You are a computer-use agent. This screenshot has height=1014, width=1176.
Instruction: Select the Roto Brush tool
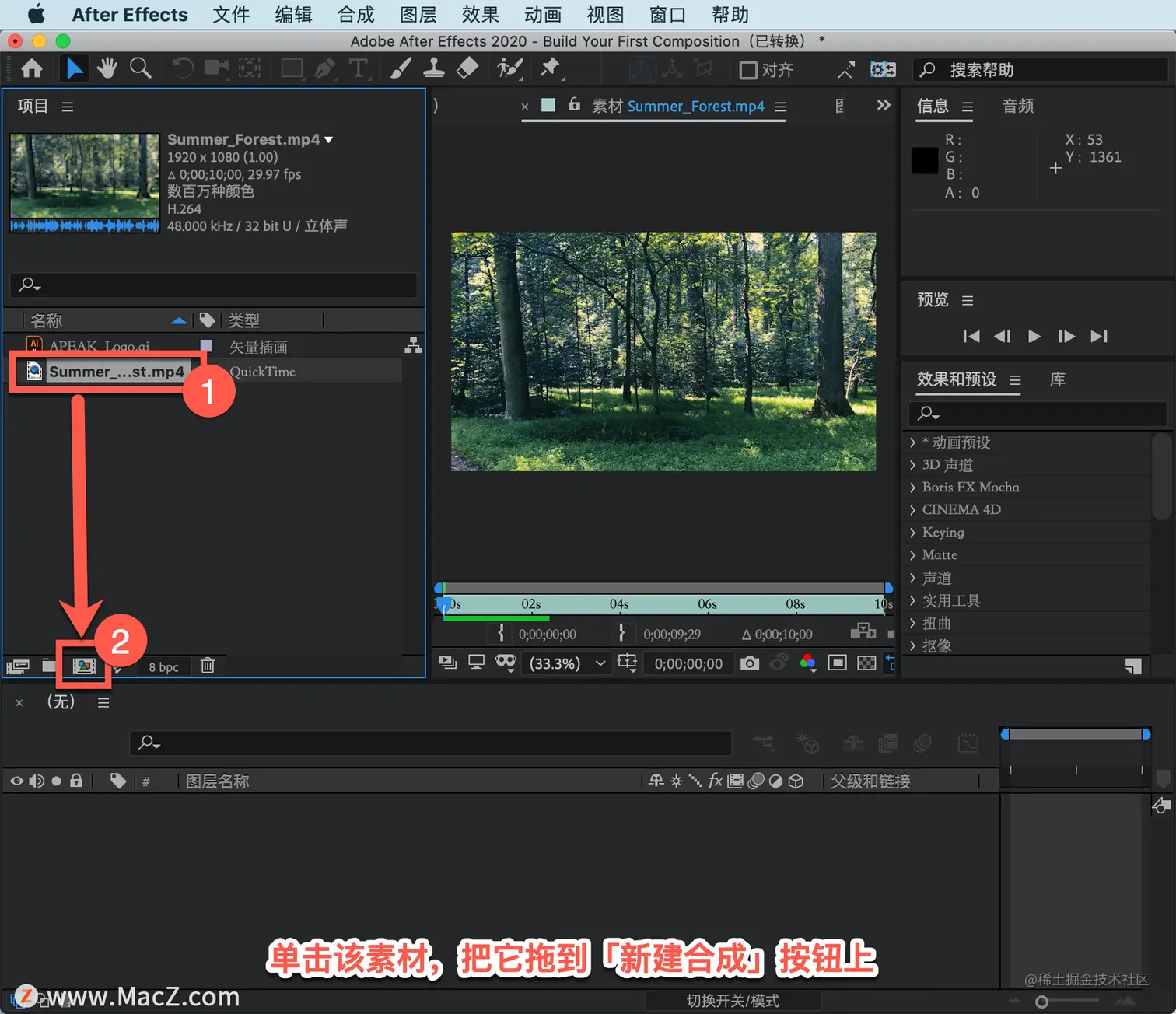pyautogui.click(x=509, y=69)
